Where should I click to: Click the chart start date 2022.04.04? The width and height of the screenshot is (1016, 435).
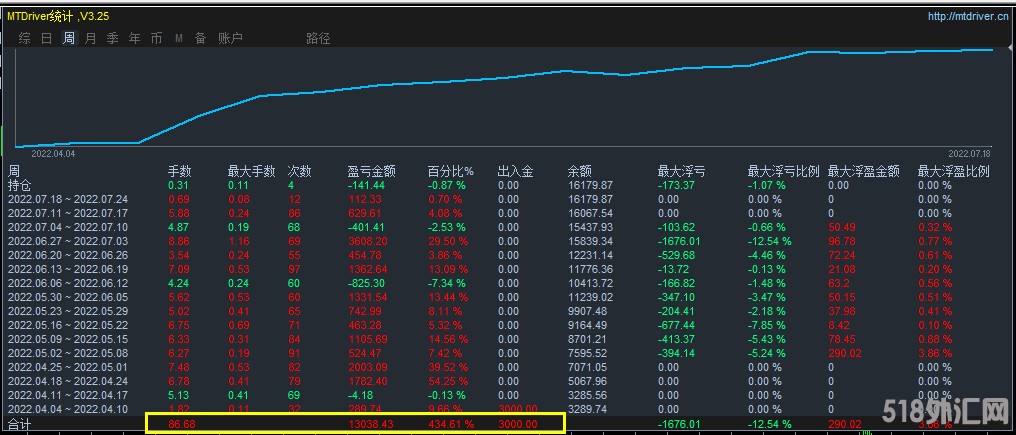[53, 154]
